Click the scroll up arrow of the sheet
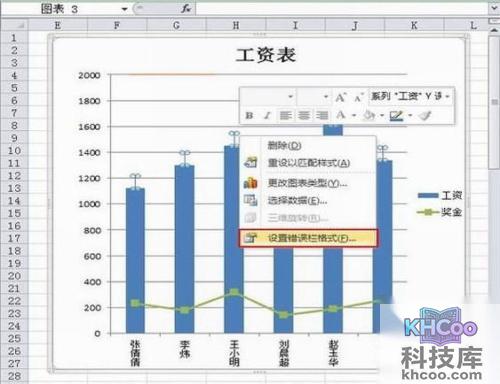 (x=494, y=29)
